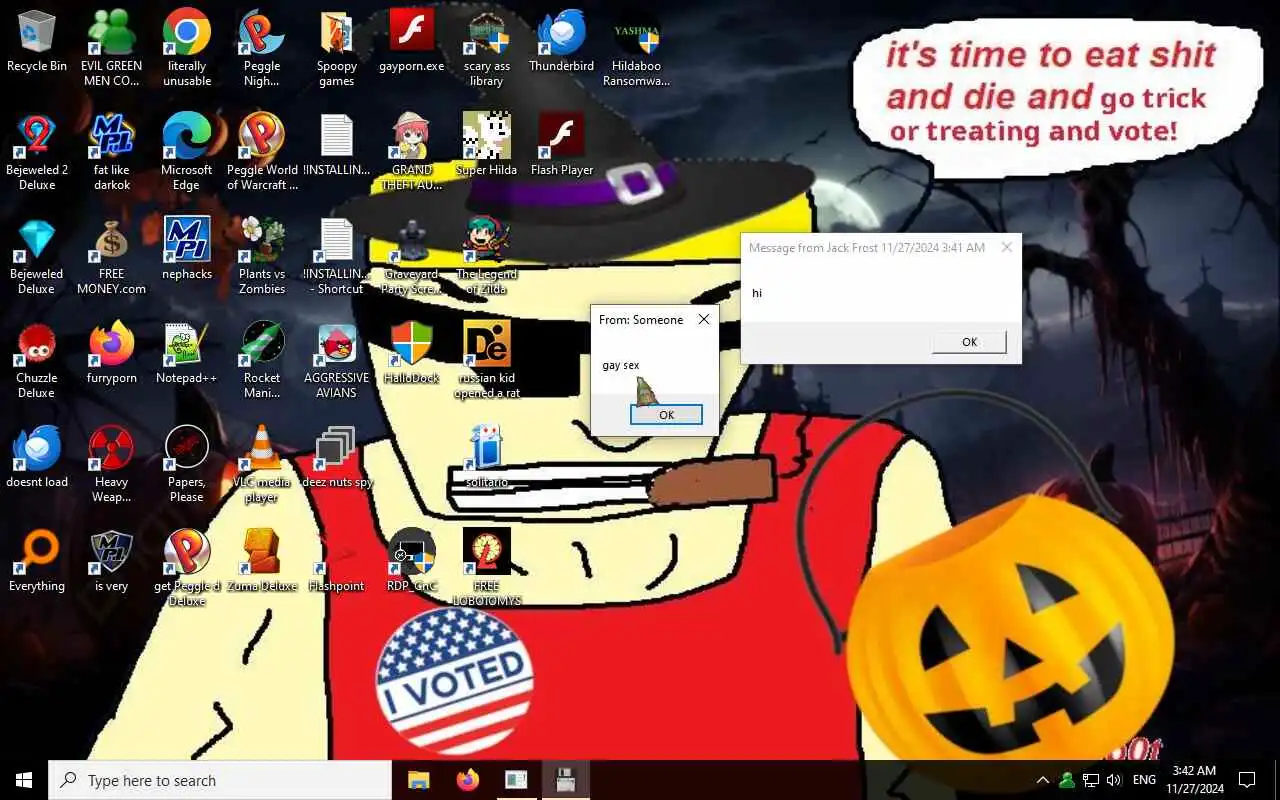Select the 'hi' message text
The height and width of the screenshot is (800, 1280).
[x=757, y=293]
